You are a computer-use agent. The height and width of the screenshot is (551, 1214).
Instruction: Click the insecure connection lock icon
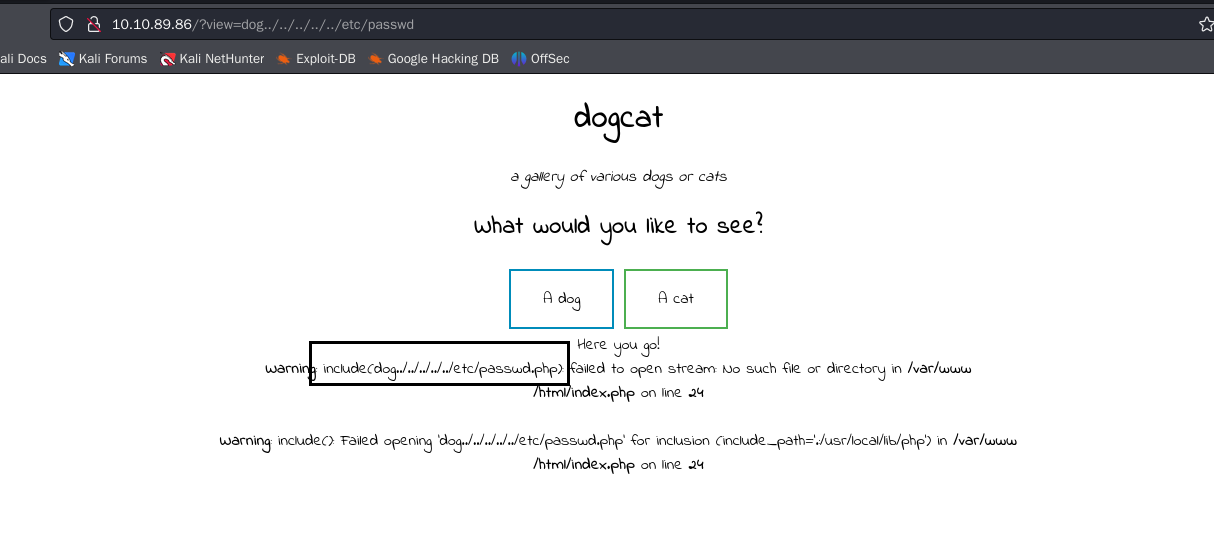coord(94,24)
